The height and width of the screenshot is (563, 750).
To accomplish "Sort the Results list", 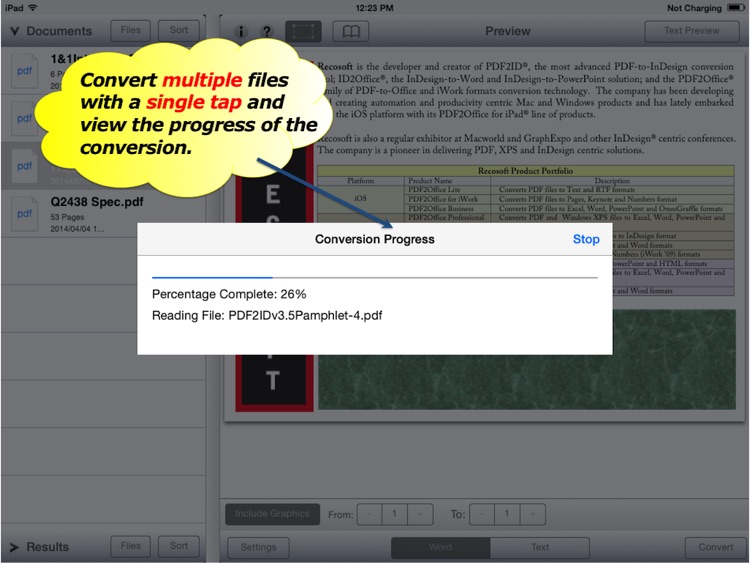I will point(178,546).
